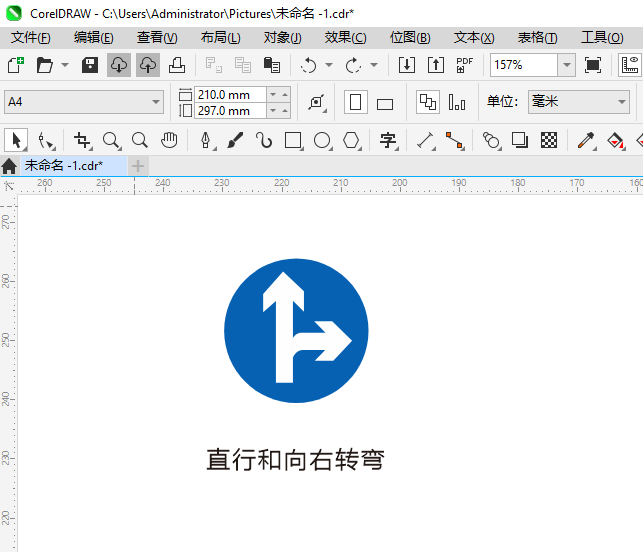Click the full-screen preview icon
The image size is (643, 552).
point(593,65)
